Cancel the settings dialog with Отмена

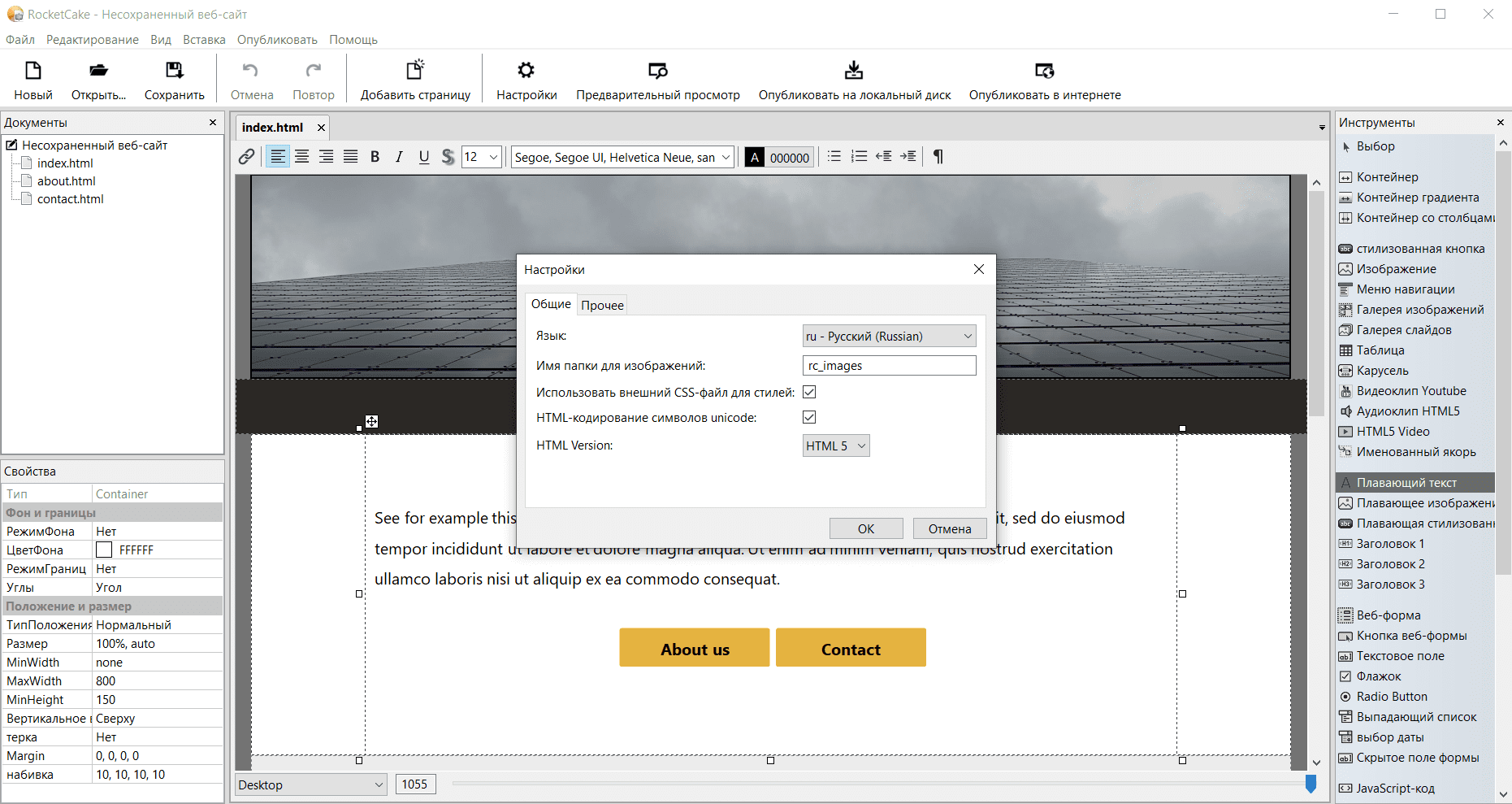pos(950,528)
